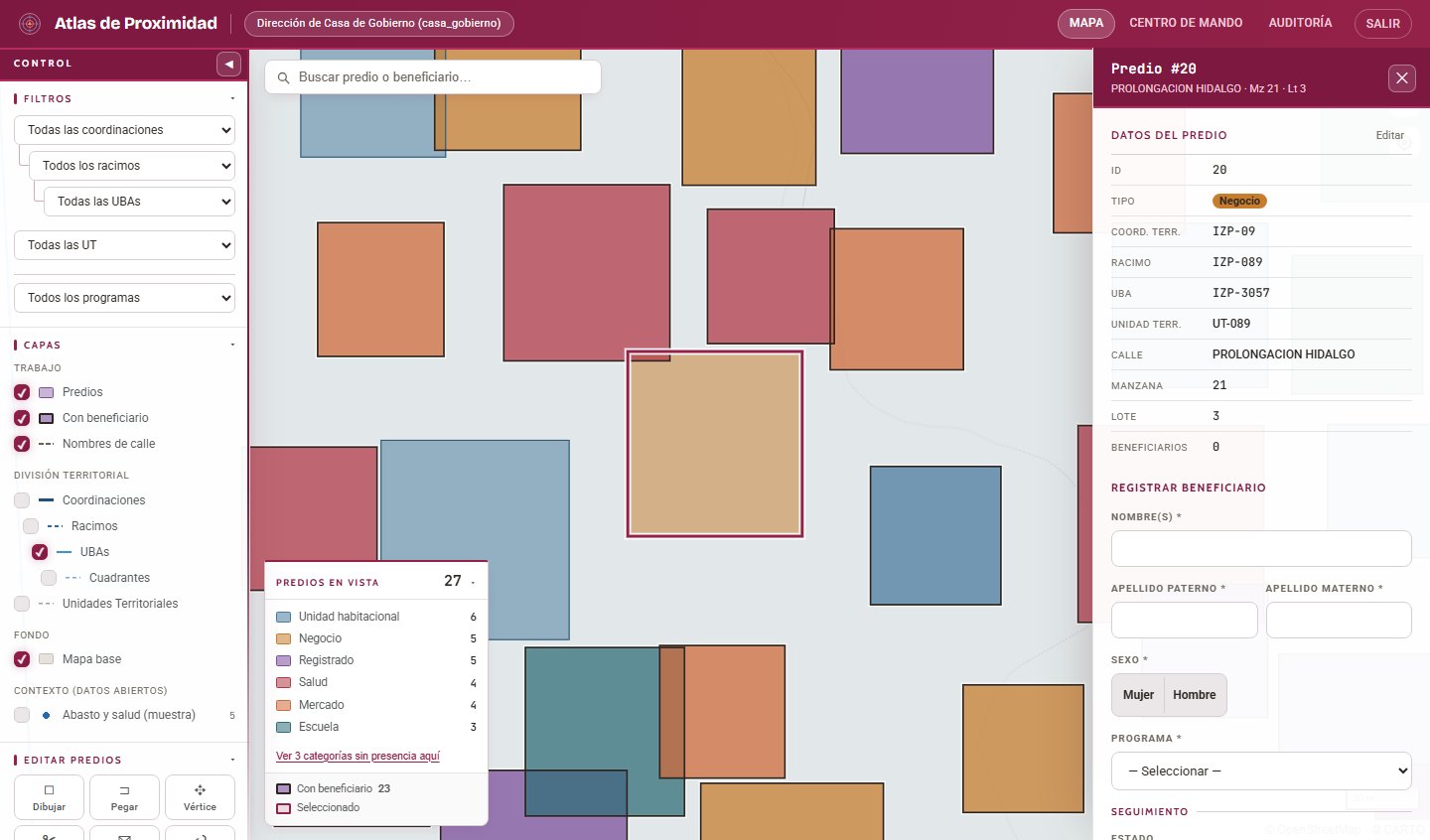The image size is (1430, 840).
Task: Select the Vértice edit tool
Action: coord(200,797)
